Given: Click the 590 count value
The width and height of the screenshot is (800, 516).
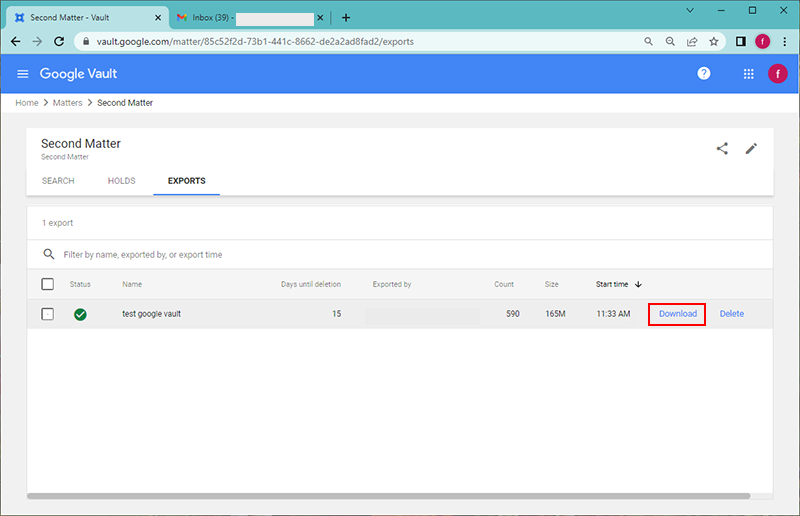Looking at the screenshot, I should (x=513, y=314).
